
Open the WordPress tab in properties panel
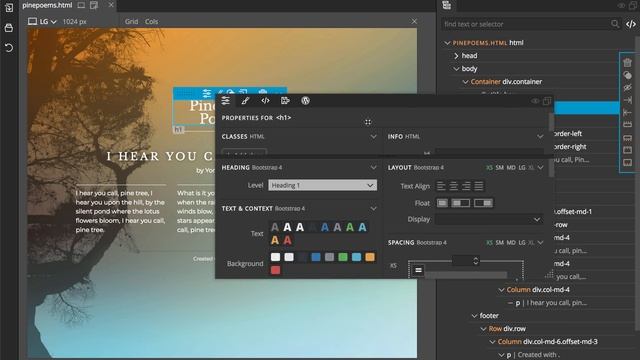click(305, 101)
